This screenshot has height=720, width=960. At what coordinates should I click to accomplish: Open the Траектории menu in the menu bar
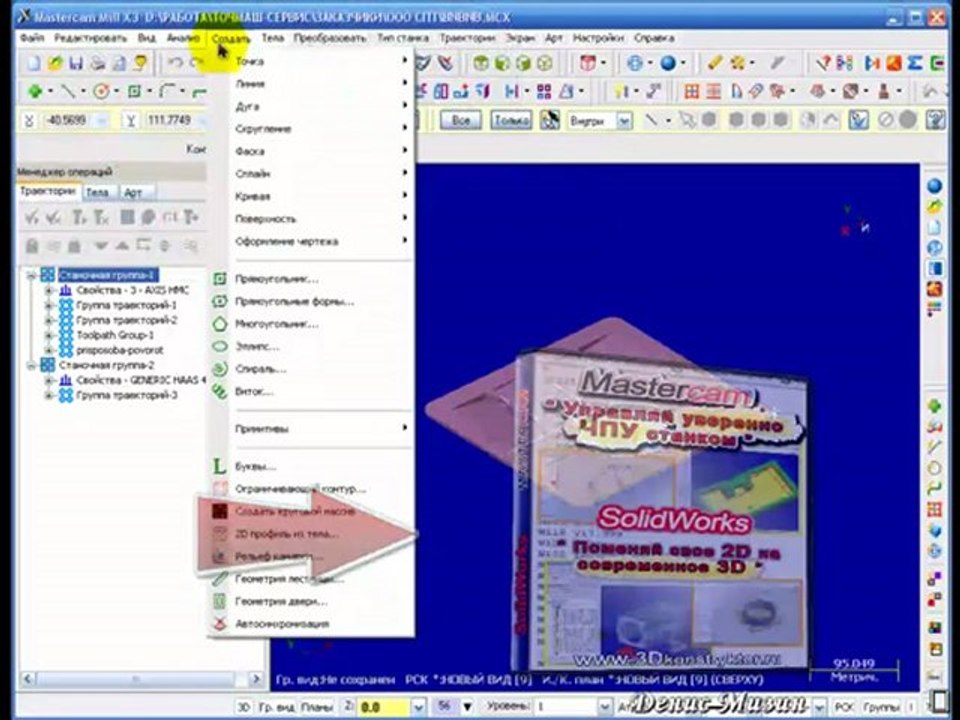(x=467, y=38)
